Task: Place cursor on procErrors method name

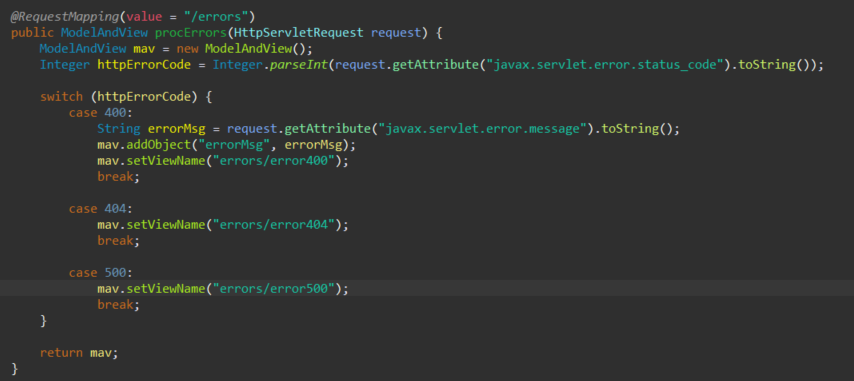Action: 191,32
